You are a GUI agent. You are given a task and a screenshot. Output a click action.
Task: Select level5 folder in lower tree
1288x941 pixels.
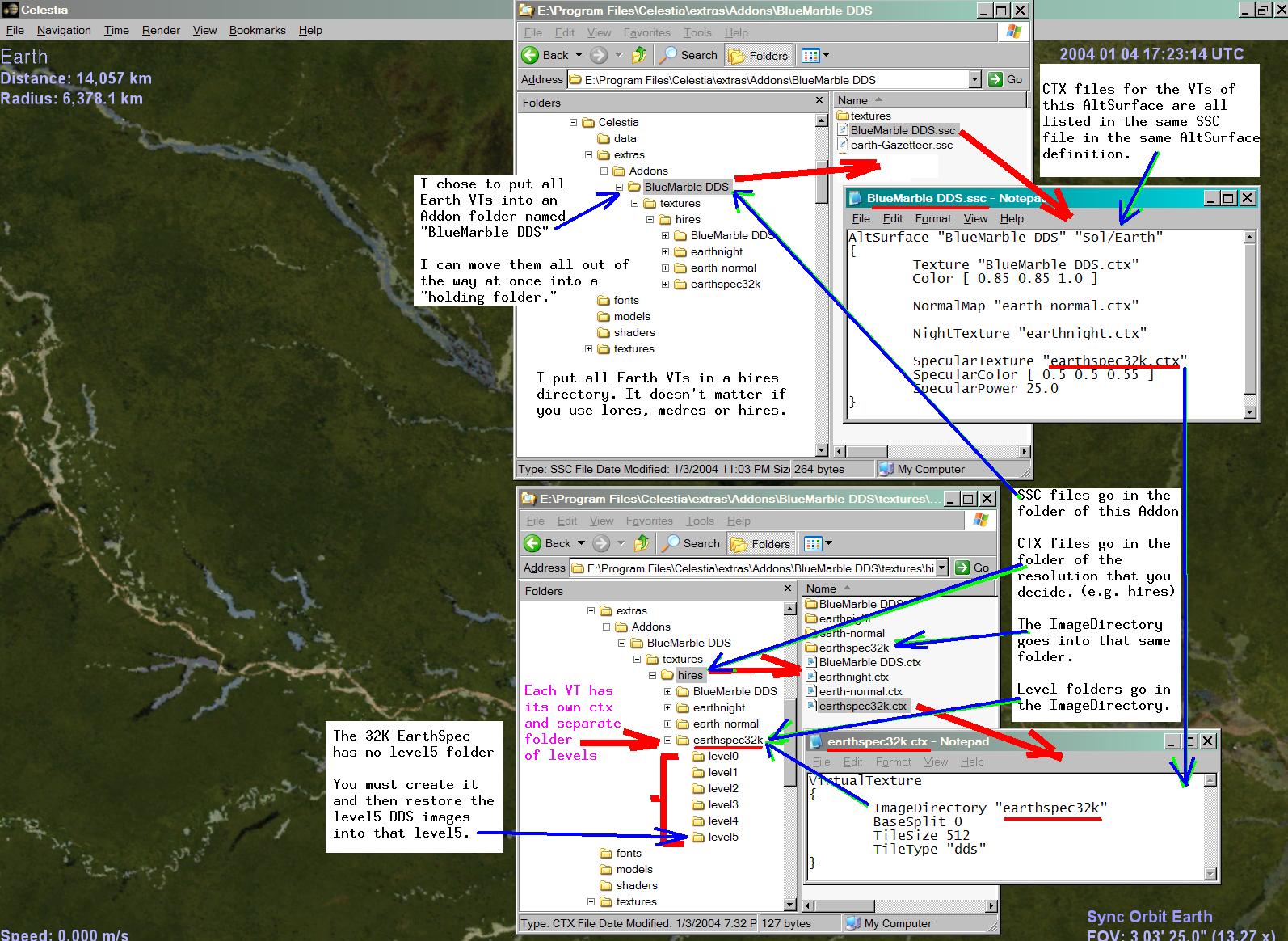(723, 837)
